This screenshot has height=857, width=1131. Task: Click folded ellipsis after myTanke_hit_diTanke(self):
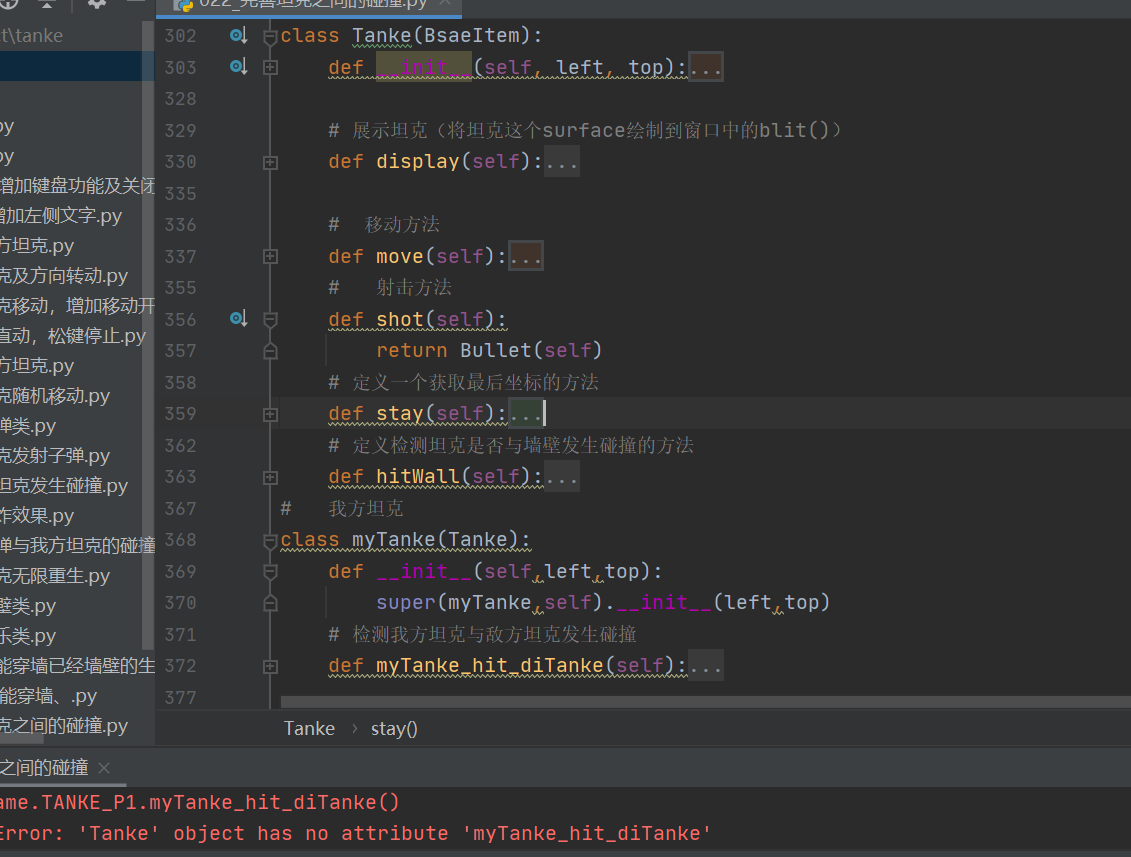(705, 665)
